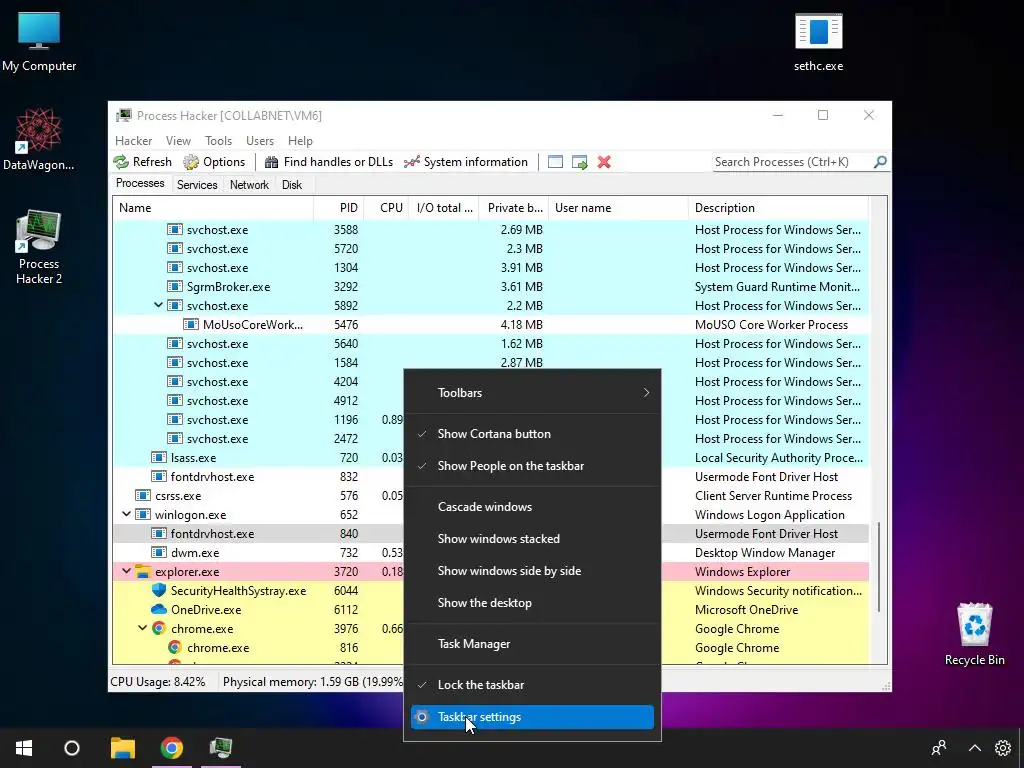Open the My Computer desktop icon
This screenshot has height=768, width=1024.
click(x=39, y=42)
